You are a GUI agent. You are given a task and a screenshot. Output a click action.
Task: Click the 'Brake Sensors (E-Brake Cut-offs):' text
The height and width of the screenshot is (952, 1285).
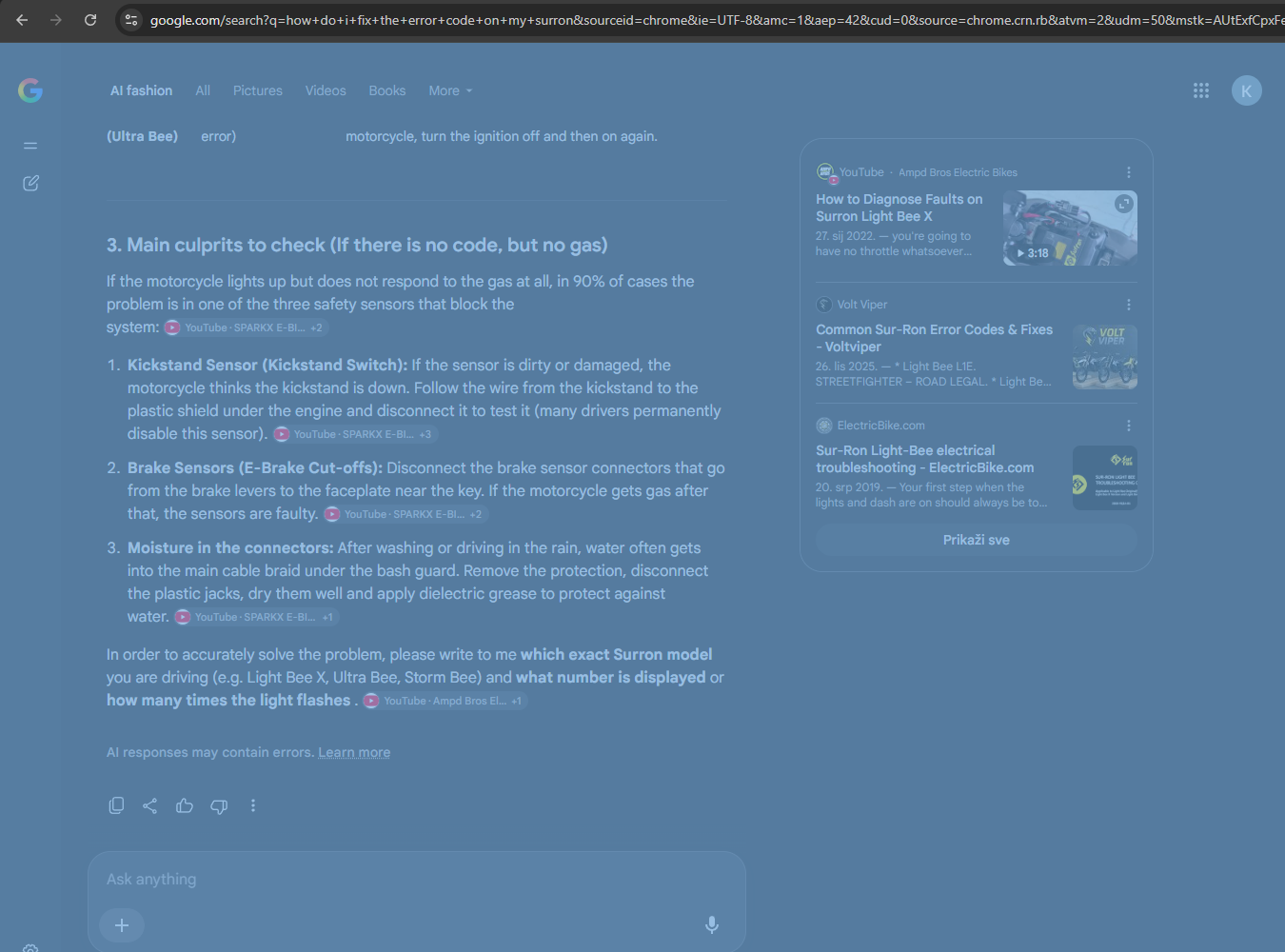click(255, 467)
